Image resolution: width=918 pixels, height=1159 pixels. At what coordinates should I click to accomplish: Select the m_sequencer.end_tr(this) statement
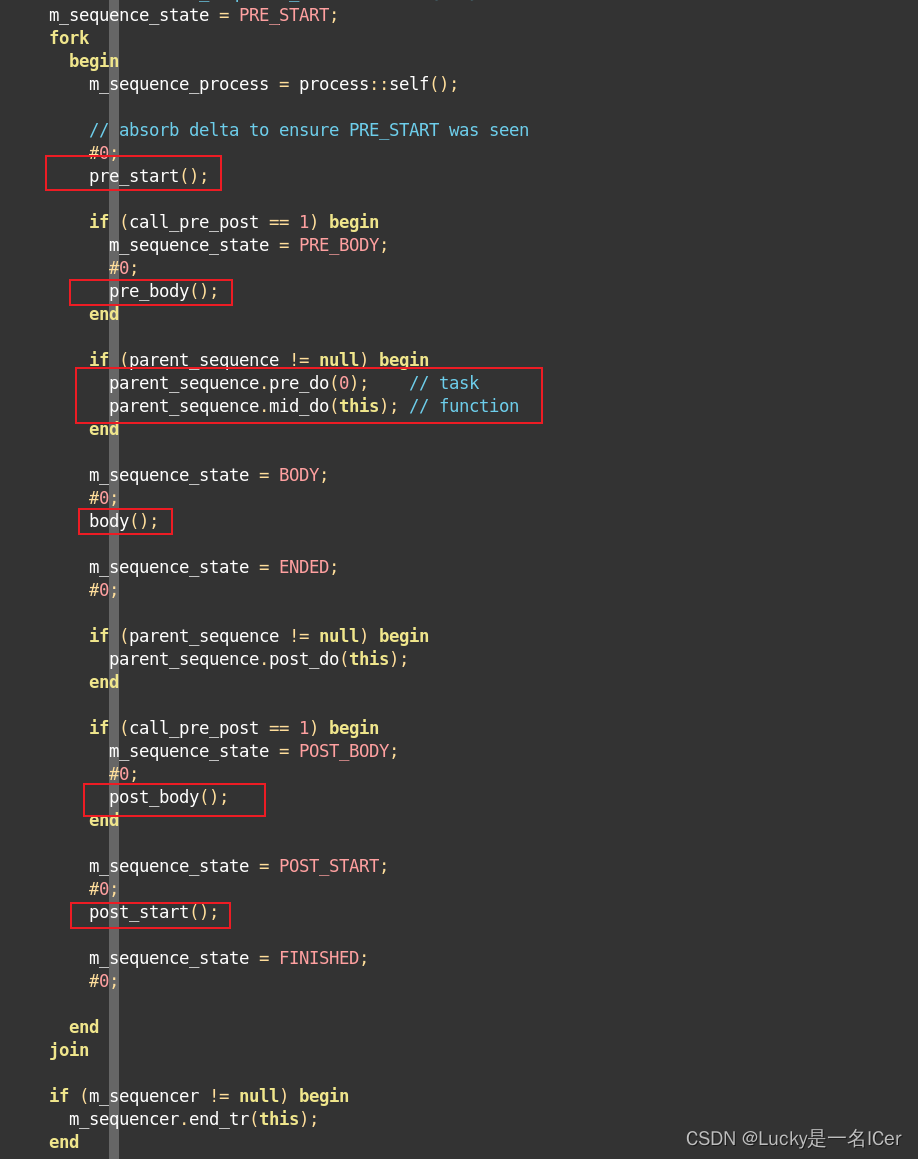click(192, 1118)
